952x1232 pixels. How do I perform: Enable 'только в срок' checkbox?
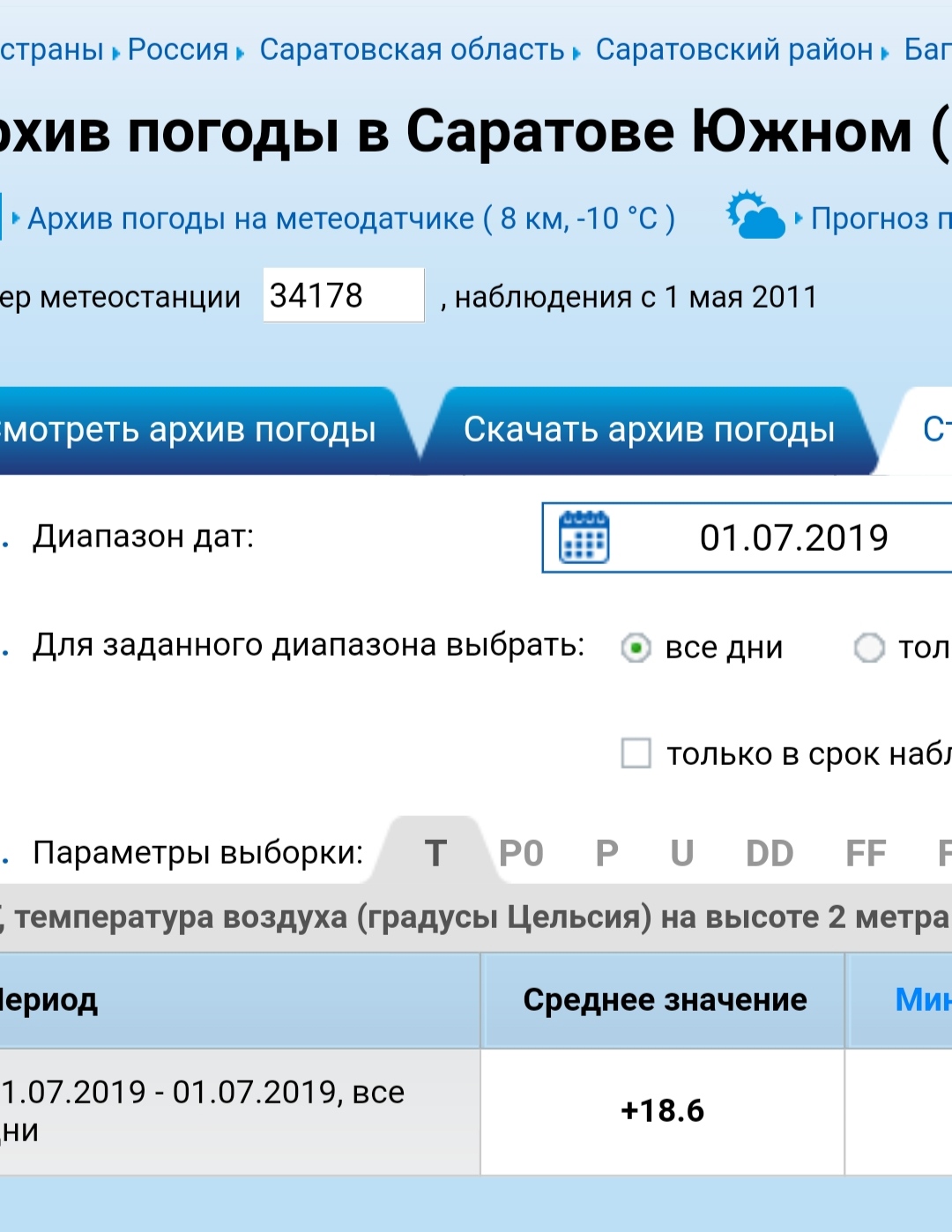point(636,754)
